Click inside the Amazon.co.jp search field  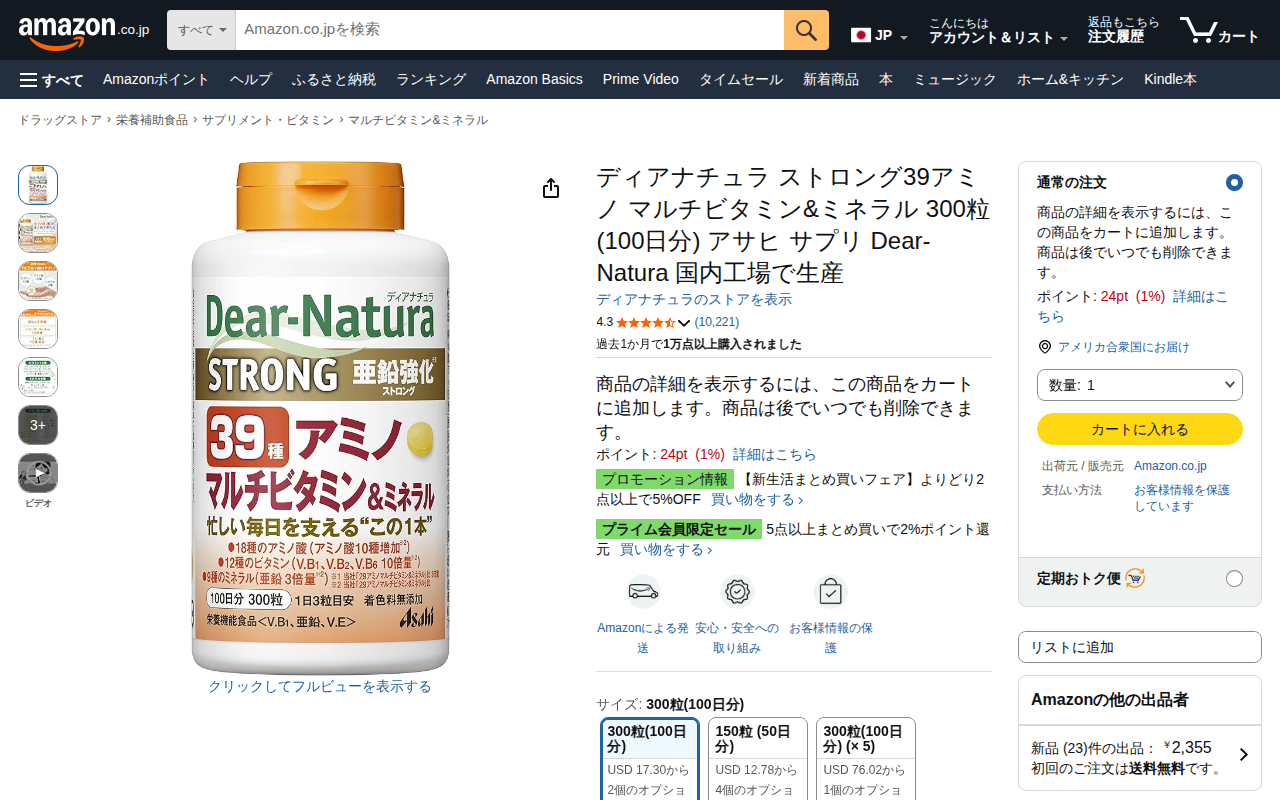(510, 30)
